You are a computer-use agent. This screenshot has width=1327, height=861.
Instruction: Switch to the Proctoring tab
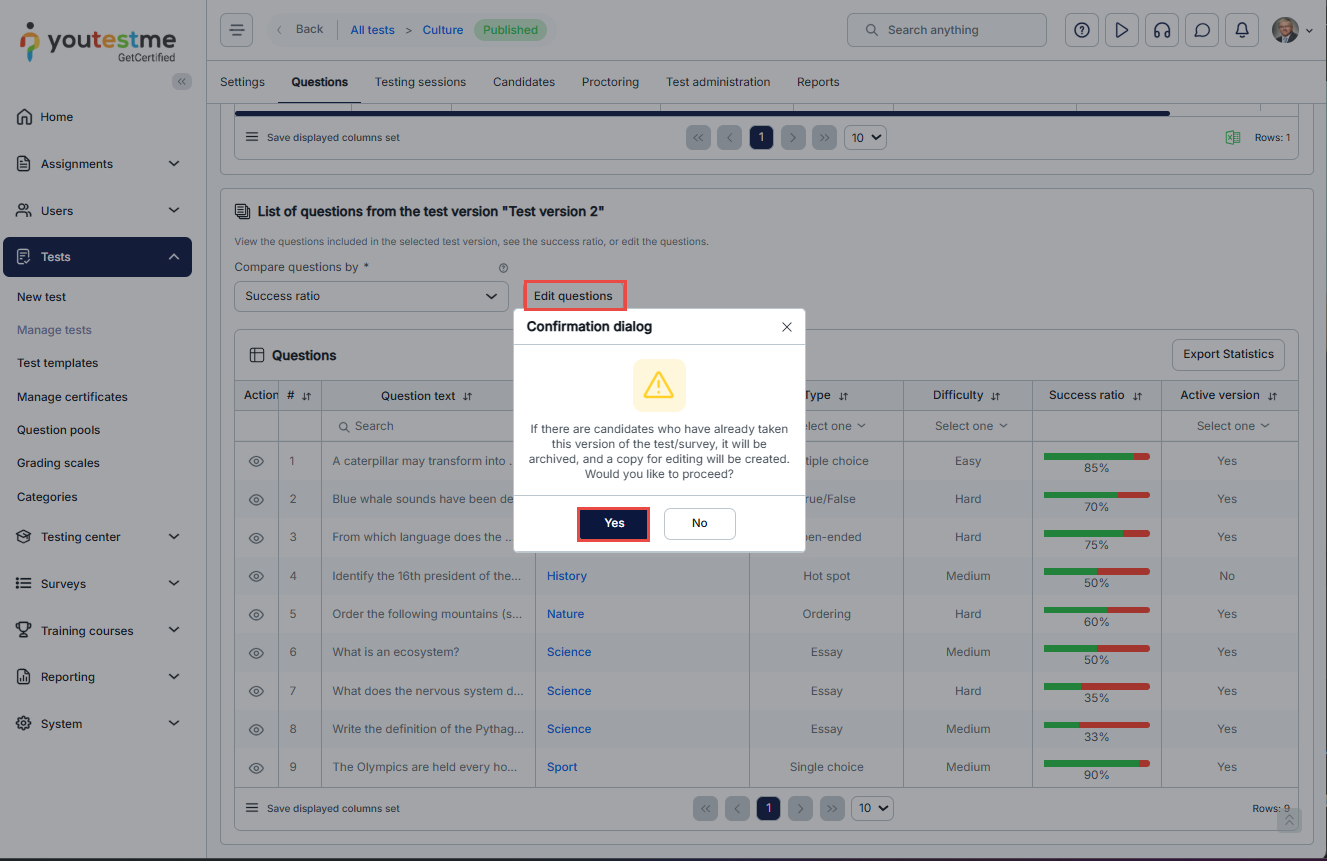tap(610, 82)
